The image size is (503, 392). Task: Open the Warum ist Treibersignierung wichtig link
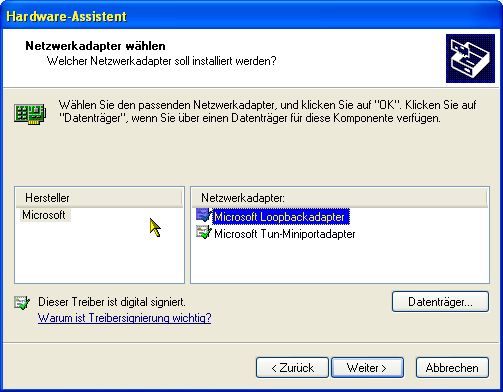click(125, 318)
